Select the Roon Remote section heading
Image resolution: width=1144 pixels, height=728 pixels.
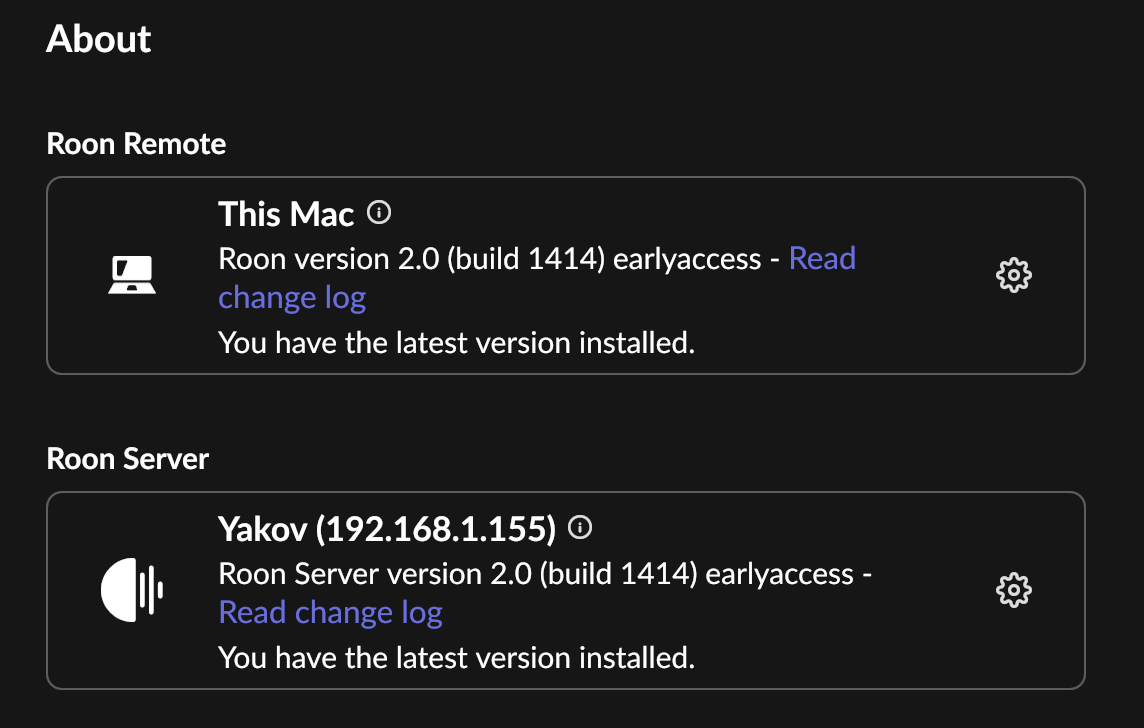coord(136,144)
